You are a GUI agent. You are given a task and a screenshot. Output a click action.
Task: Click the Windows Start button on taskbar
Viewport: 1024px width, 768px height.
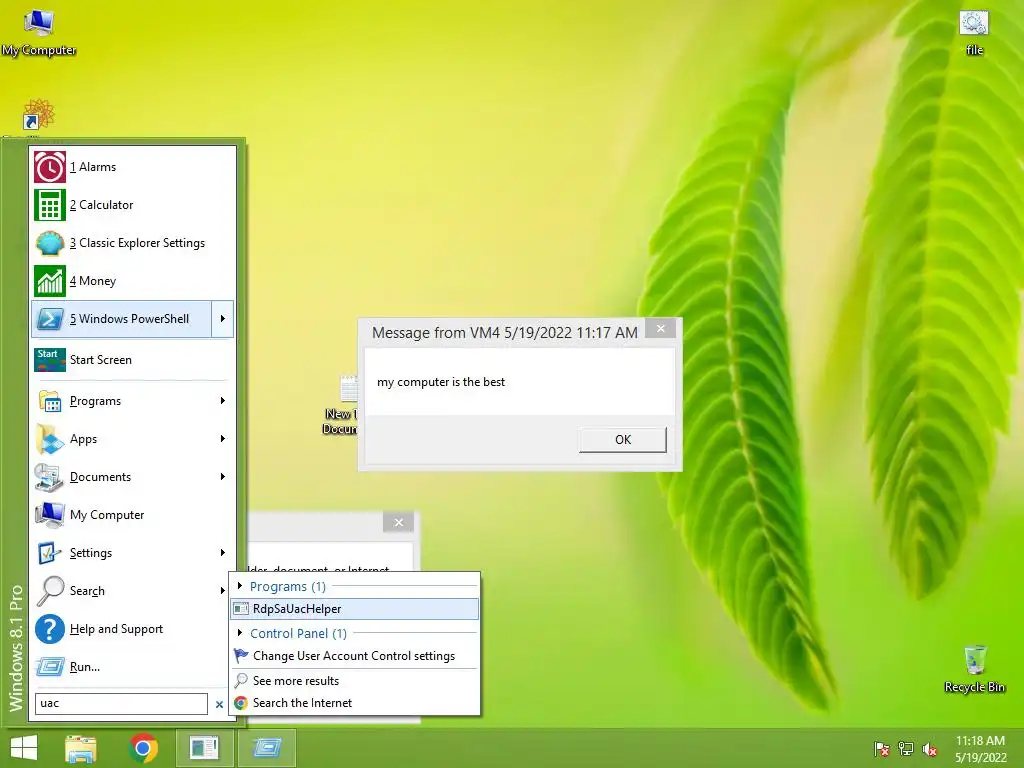coord(24,748)
